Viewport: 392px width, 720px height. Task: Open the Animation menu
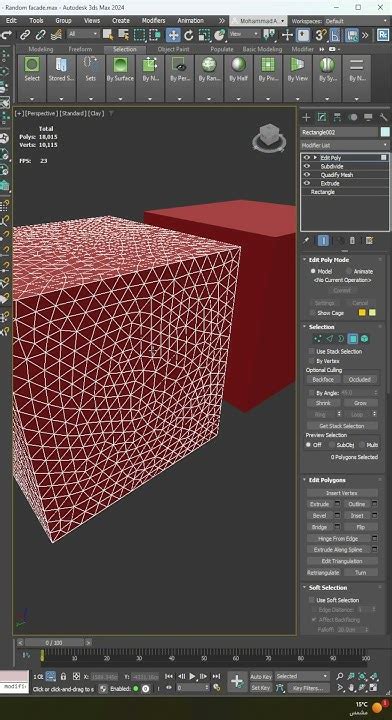tap(190, 21)
